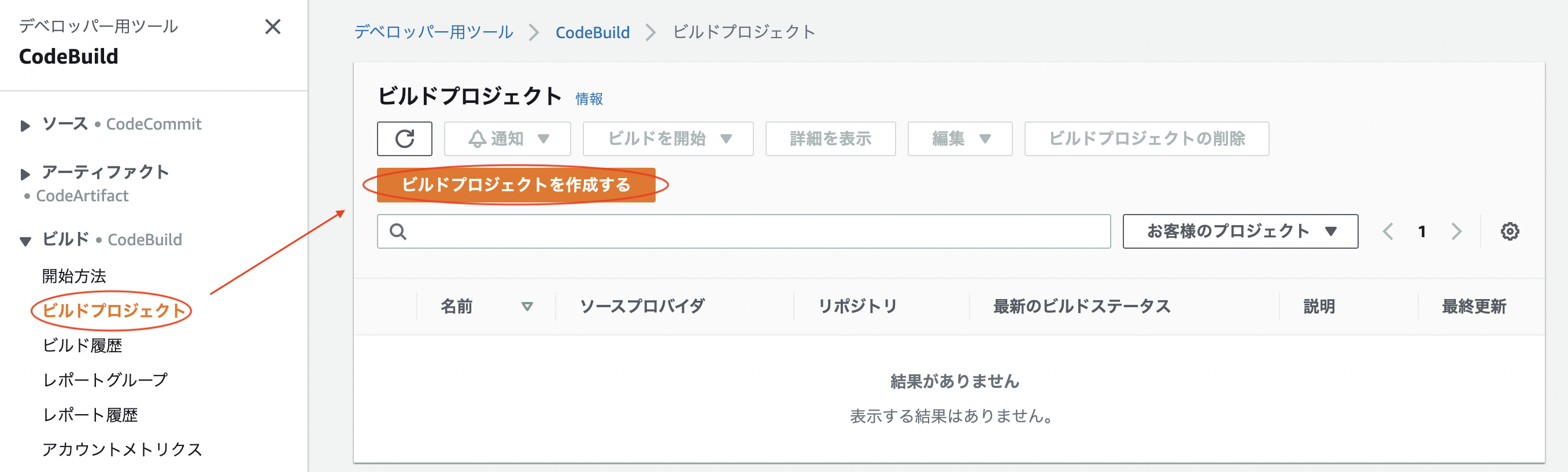
Task: Expand the ソース CodeCommit sidebar section
Action: (25, 126)
